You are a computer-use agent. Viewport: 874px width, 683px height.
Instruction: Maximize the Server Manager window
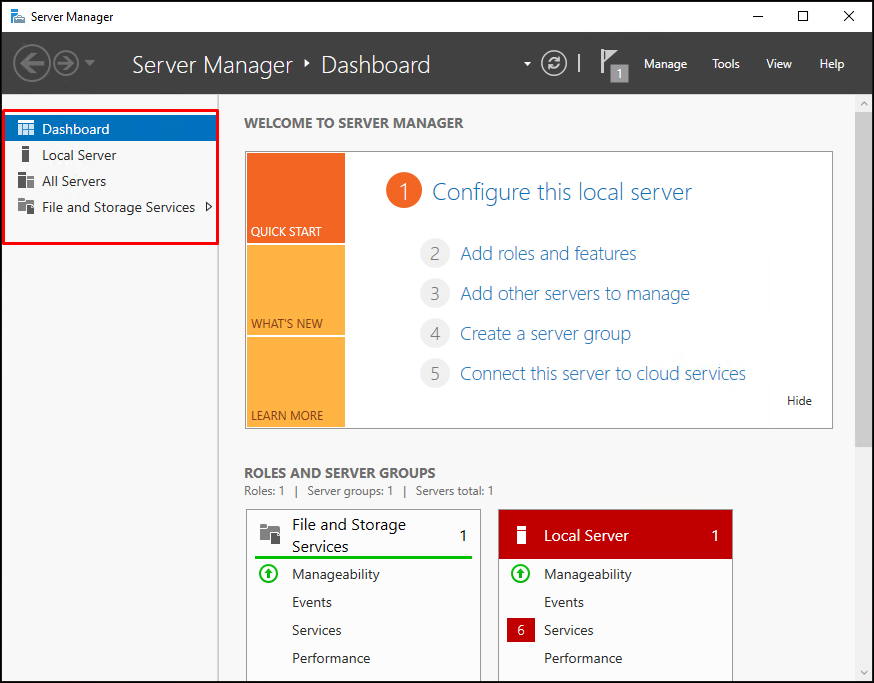803,16
